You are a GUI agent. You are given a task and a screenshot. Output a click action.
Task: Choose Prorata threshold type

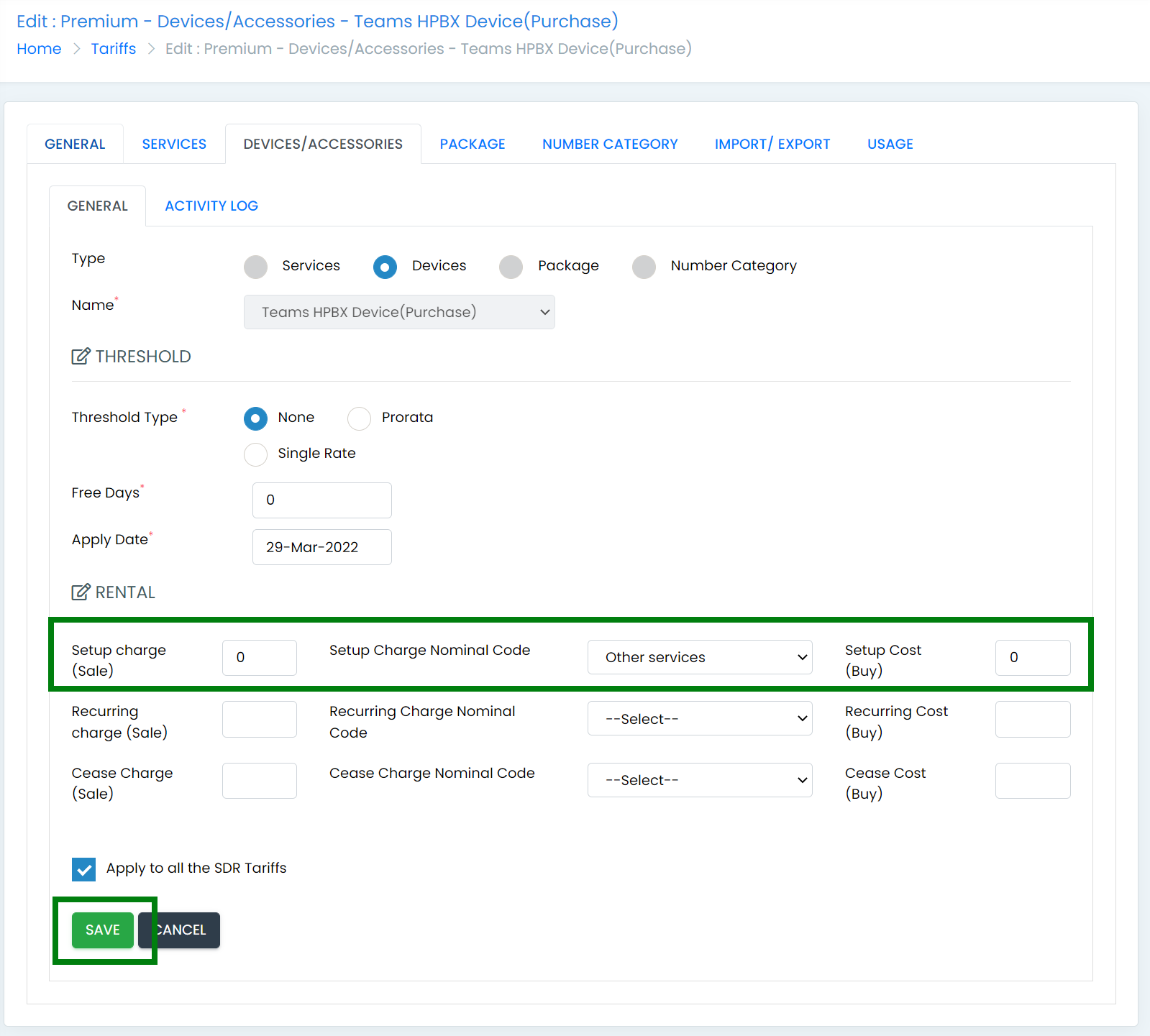(359, 418)
